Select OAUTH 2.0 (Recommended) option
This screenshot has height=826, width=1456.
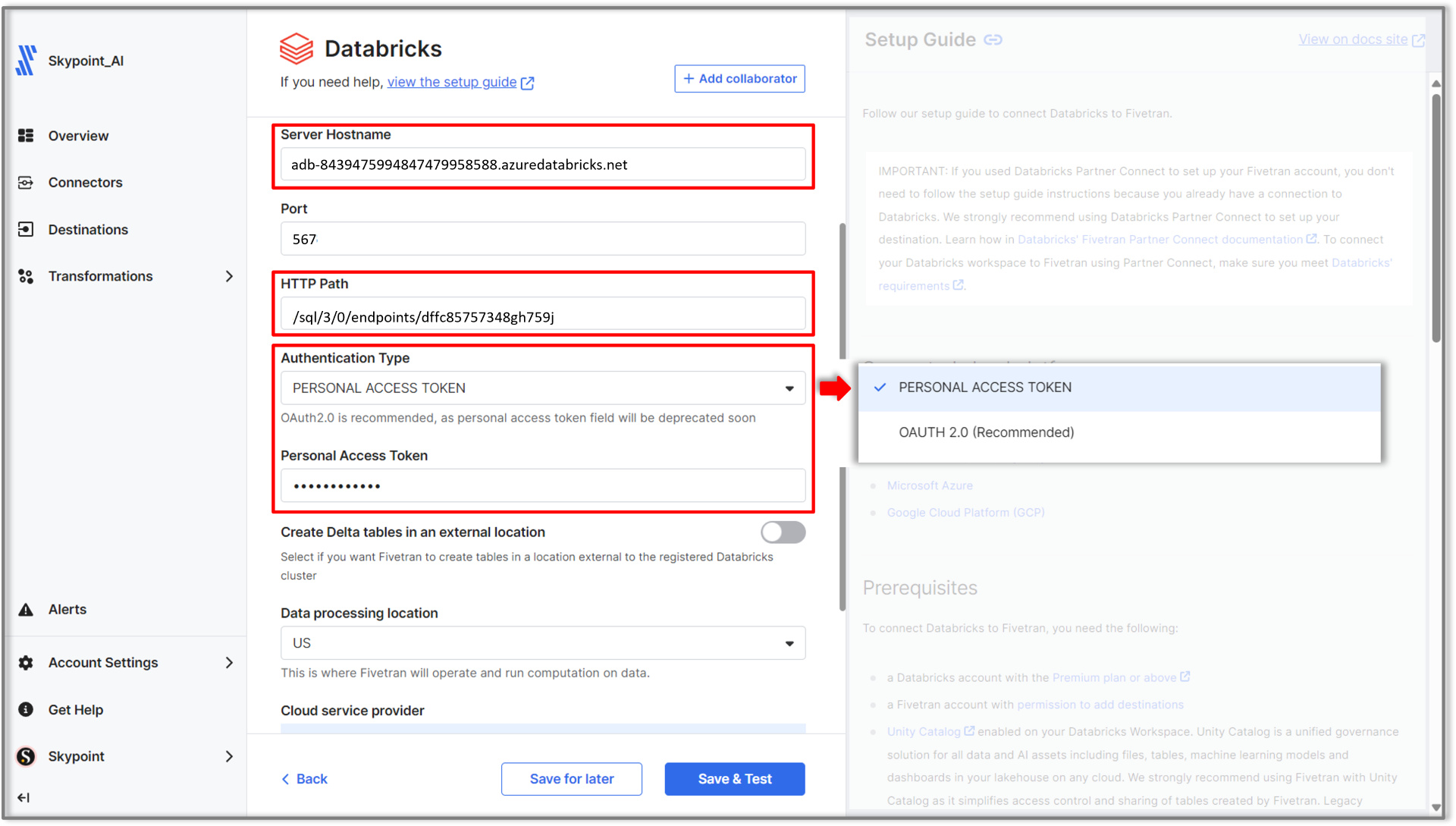click(x=986, y=432)
